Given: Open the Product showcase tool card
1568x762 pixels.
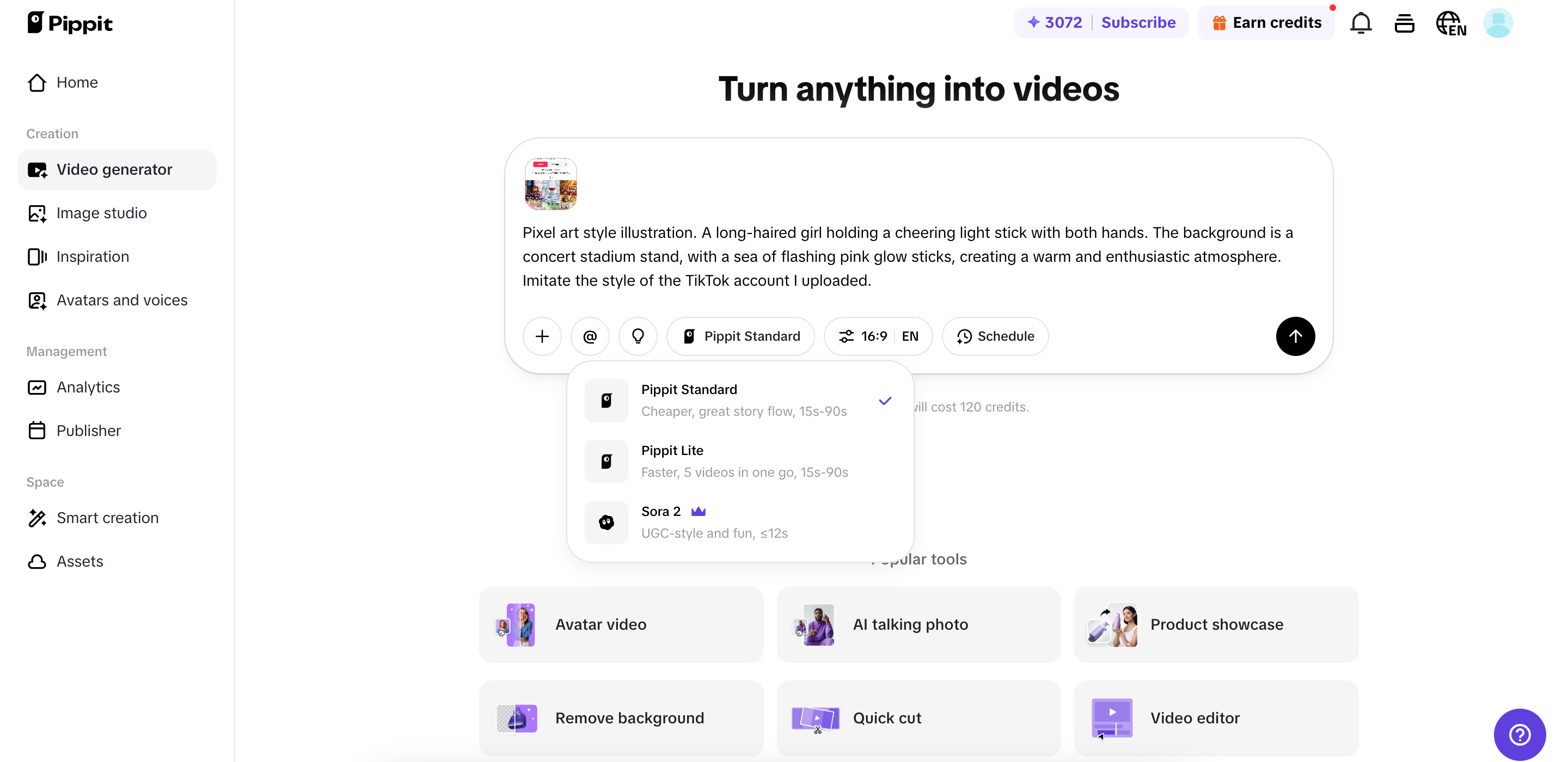Looking at the screenshot, I should pos(1216,624).
